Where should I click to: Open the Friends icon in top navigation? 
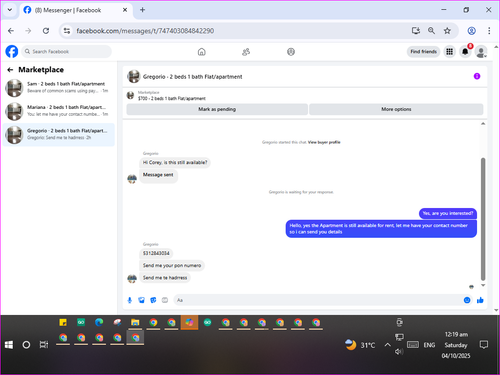pos(246,52)
